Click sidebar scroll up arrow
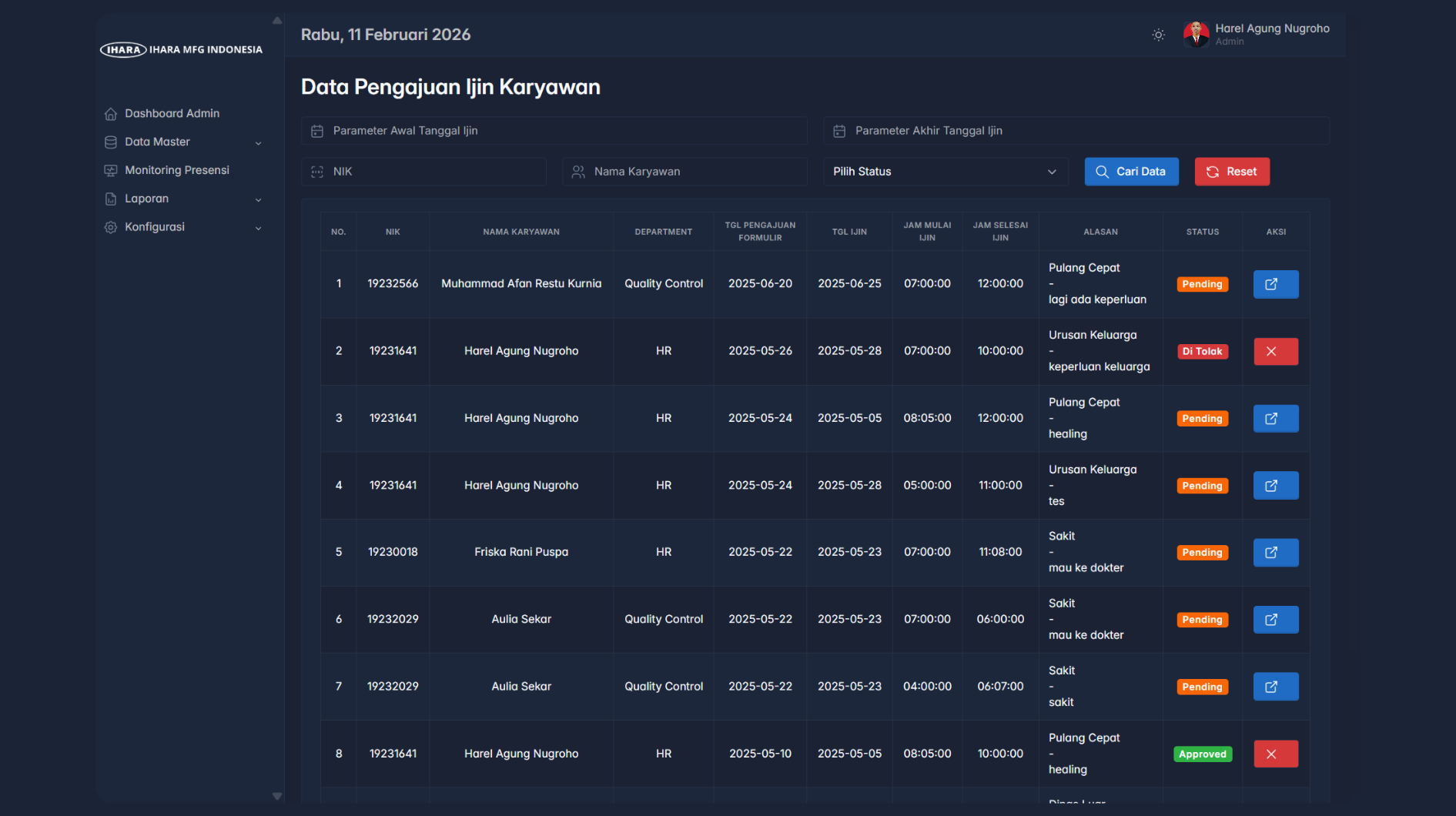The height and width of the screenshot is (816, 1456). (277, 21)
